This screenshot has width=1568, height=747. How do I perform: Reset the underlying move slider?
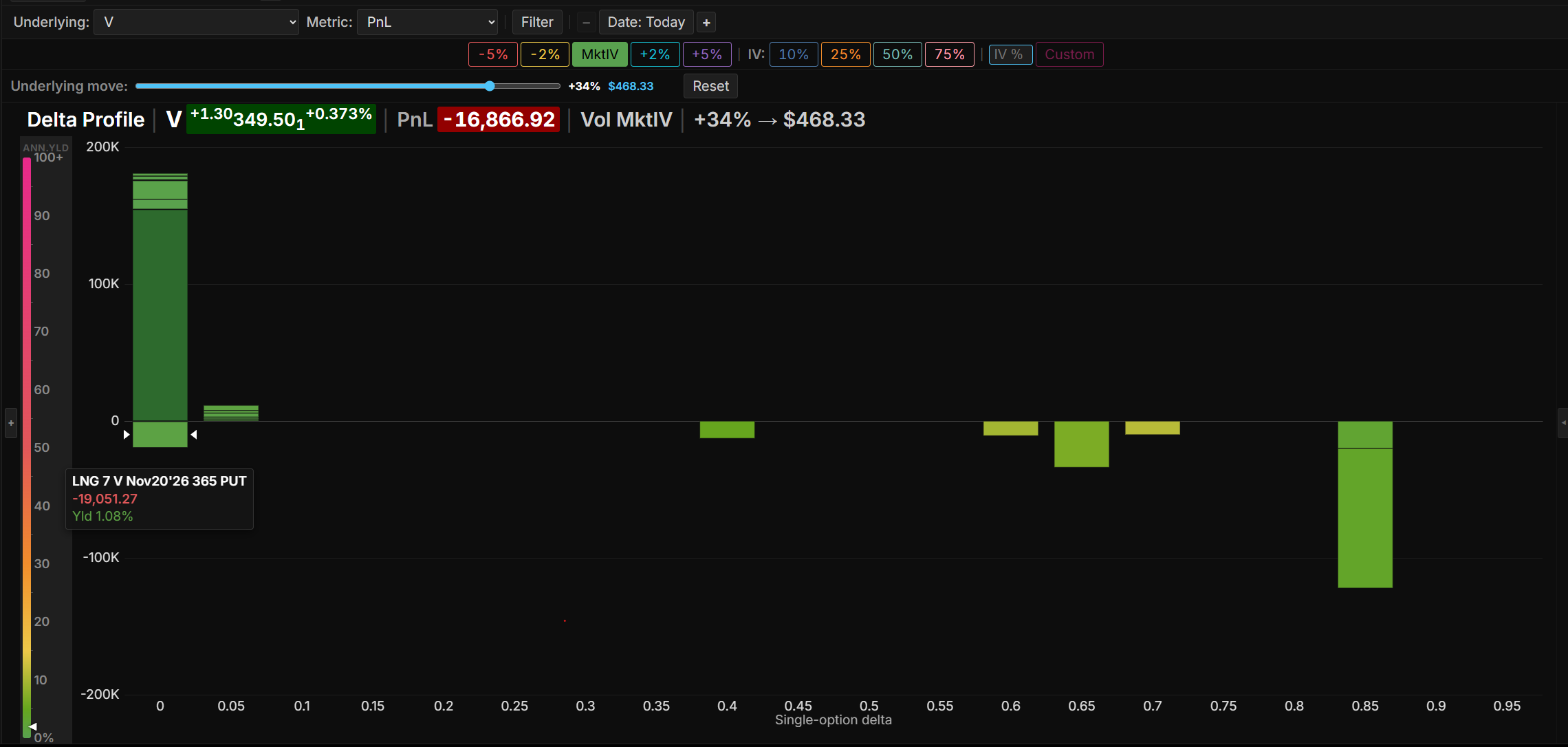point(710,86)
